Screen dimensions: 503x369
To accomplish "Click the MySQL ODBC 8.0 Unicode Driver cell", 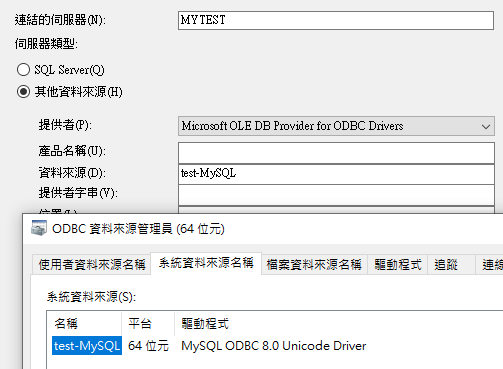I will [x=273, y=346].
